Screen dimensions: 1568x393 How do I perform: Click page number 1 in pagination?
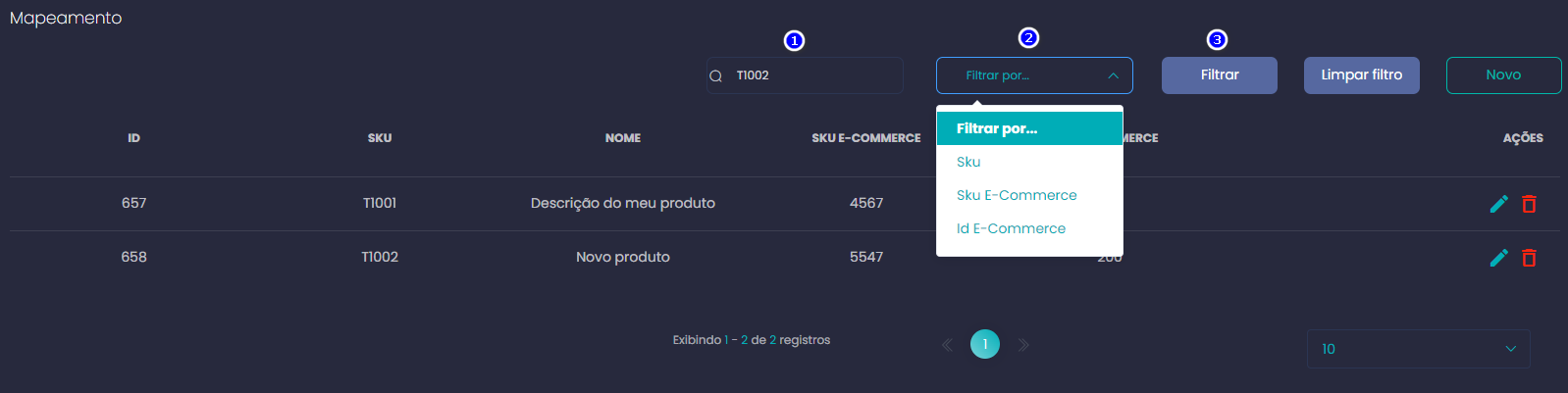pyautogui.click(x=985, y=344)
